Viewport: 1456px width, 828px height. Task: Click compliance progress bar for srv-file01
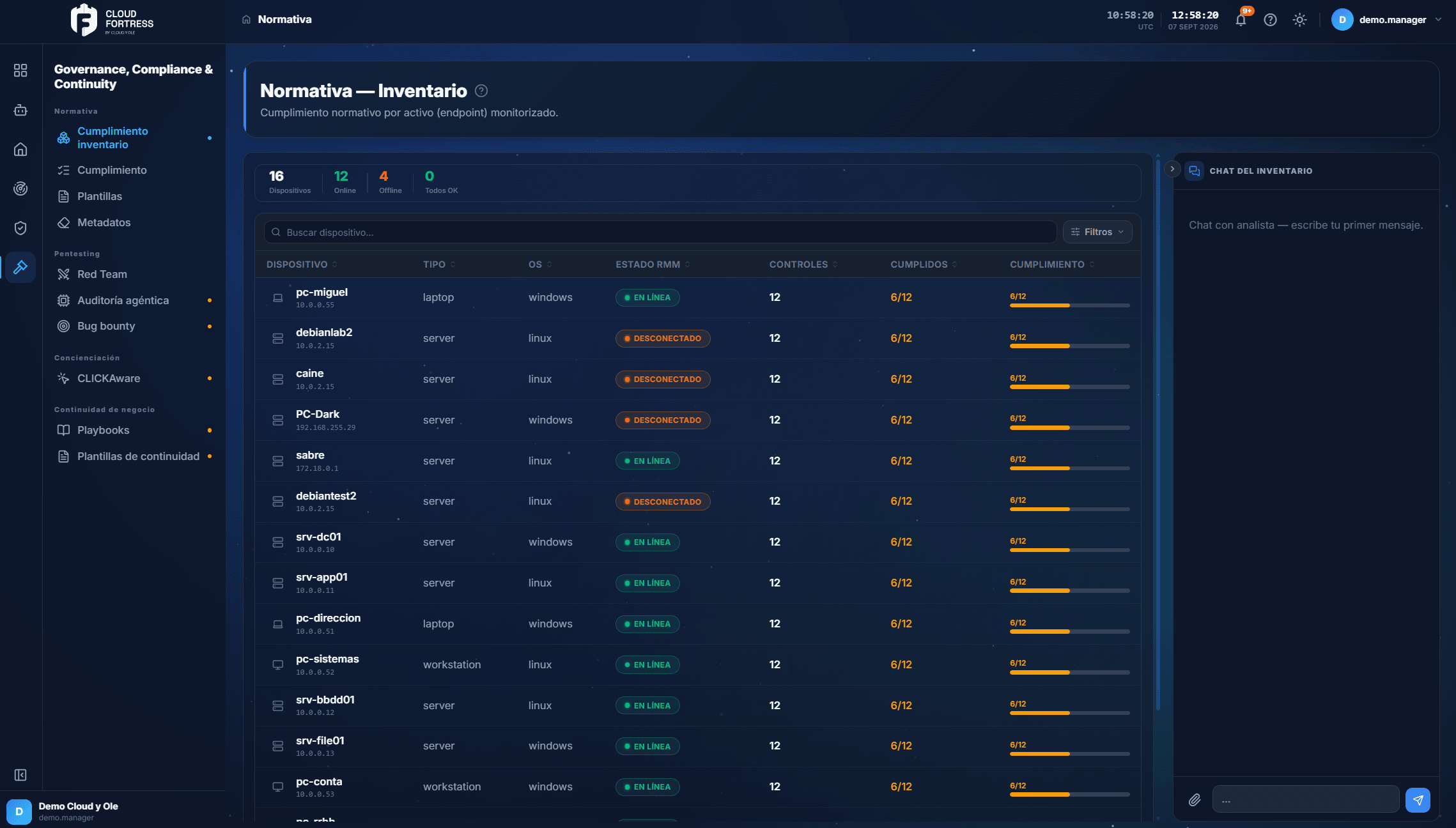(x=1069, y=754)
